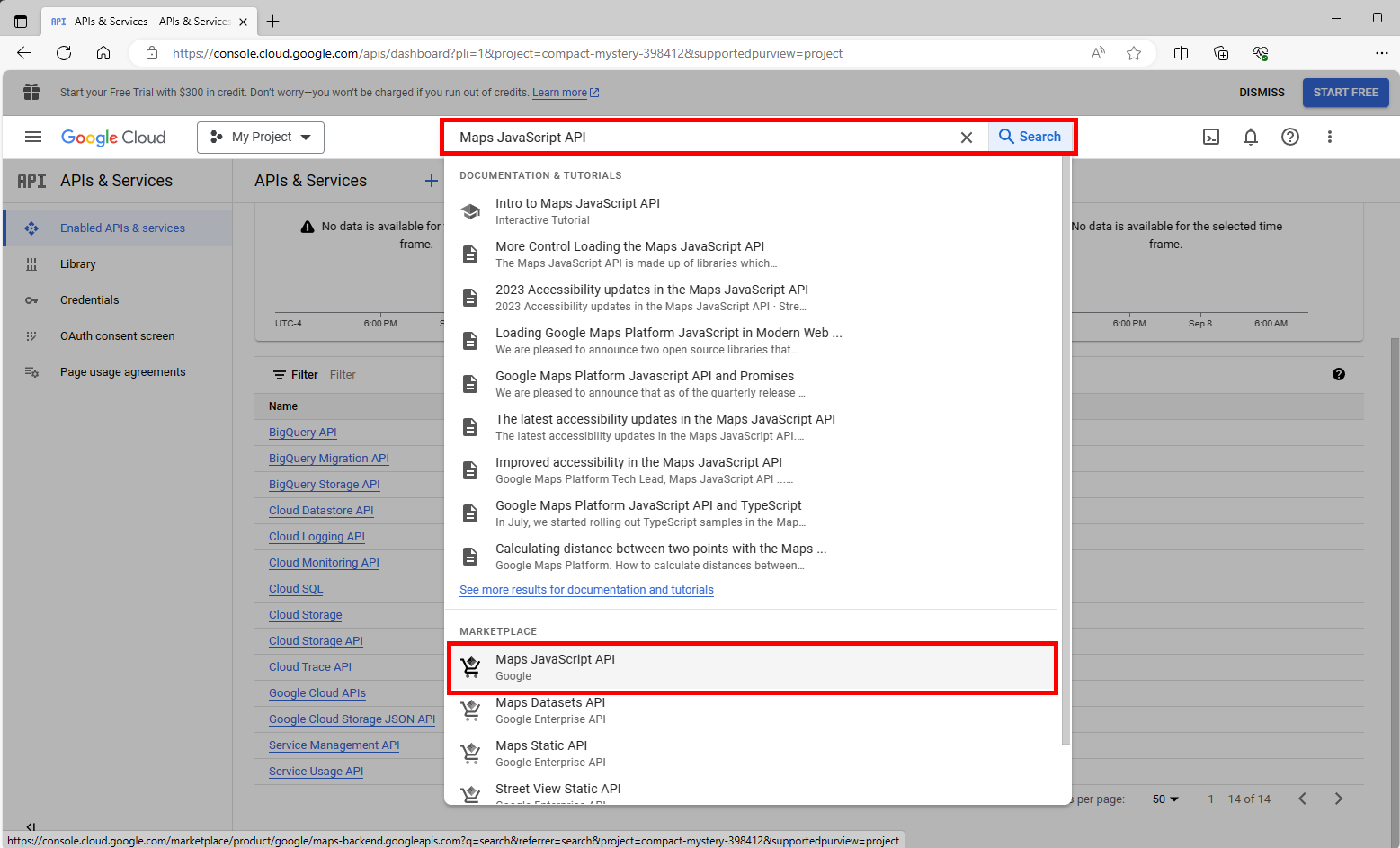Go to next page of API table
The height and width of the screenshot is (848, 1400).
point(1339,799)
